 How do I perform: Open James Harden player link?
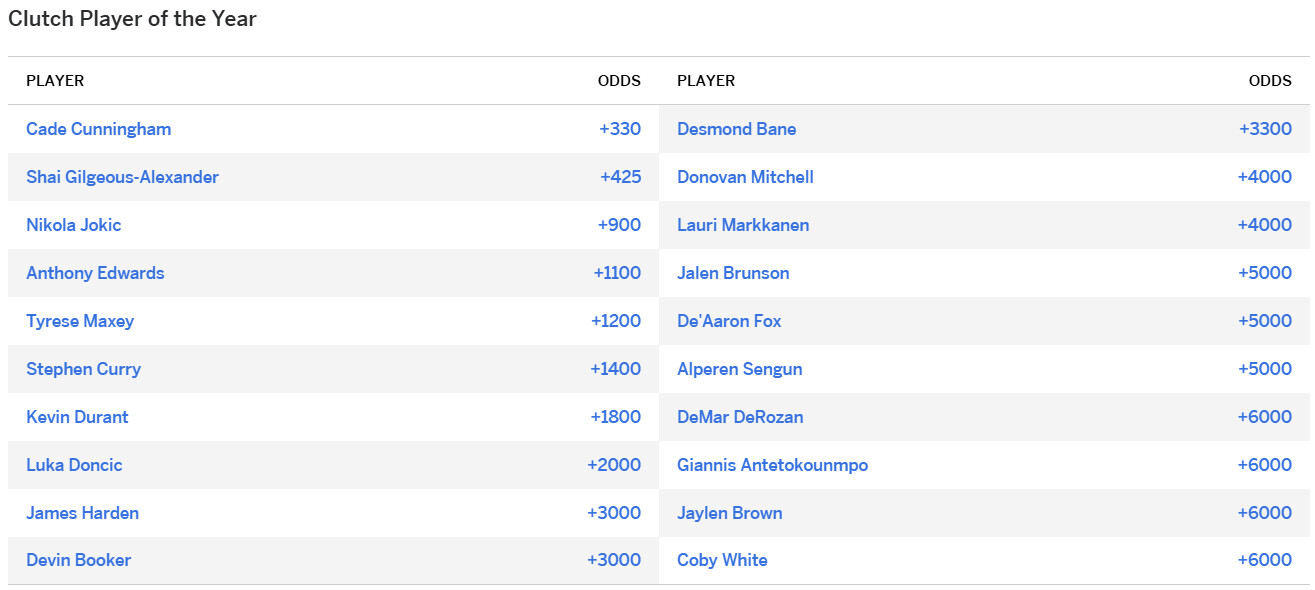[82, 513]
